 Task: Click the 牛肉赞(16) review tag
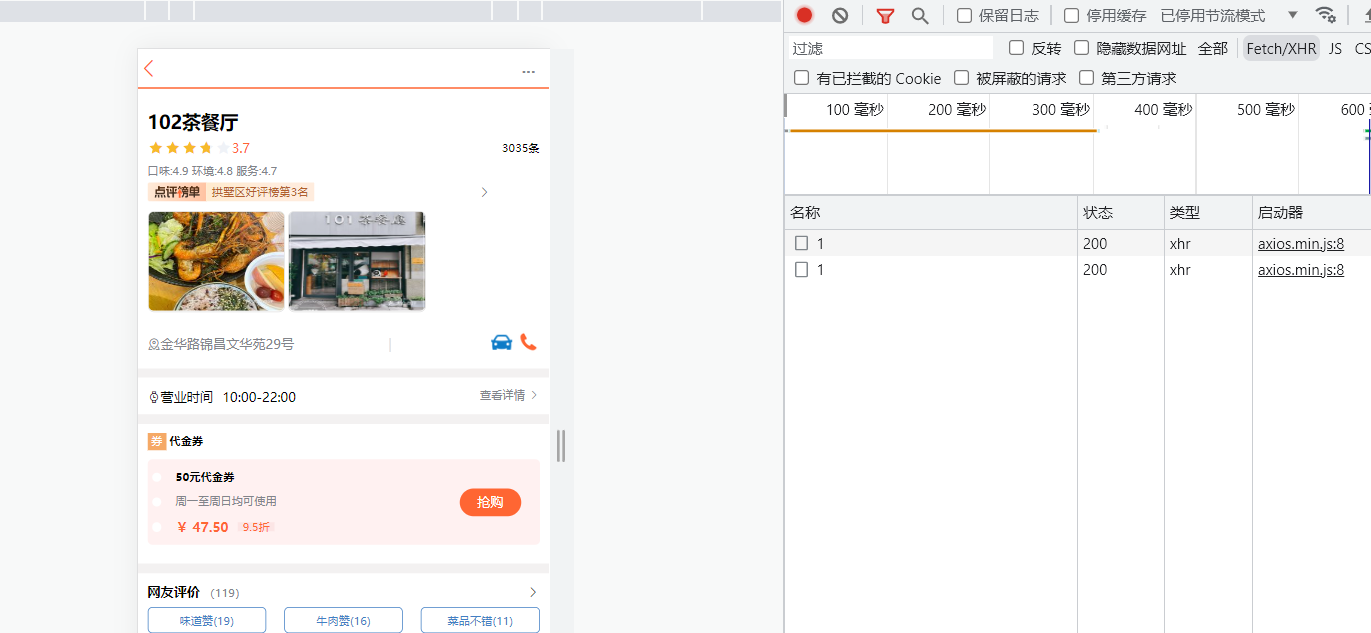pos(343,620)
